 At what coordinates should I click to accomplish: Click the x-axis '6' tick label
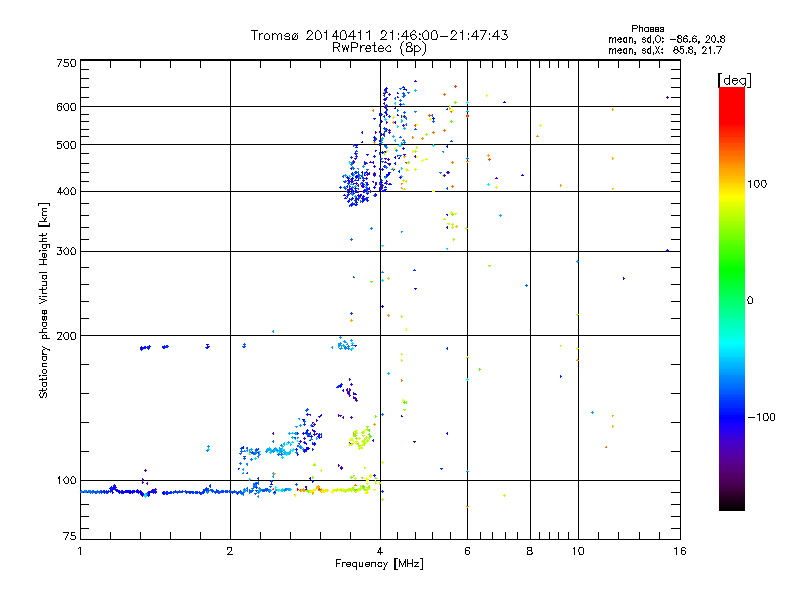467,551
